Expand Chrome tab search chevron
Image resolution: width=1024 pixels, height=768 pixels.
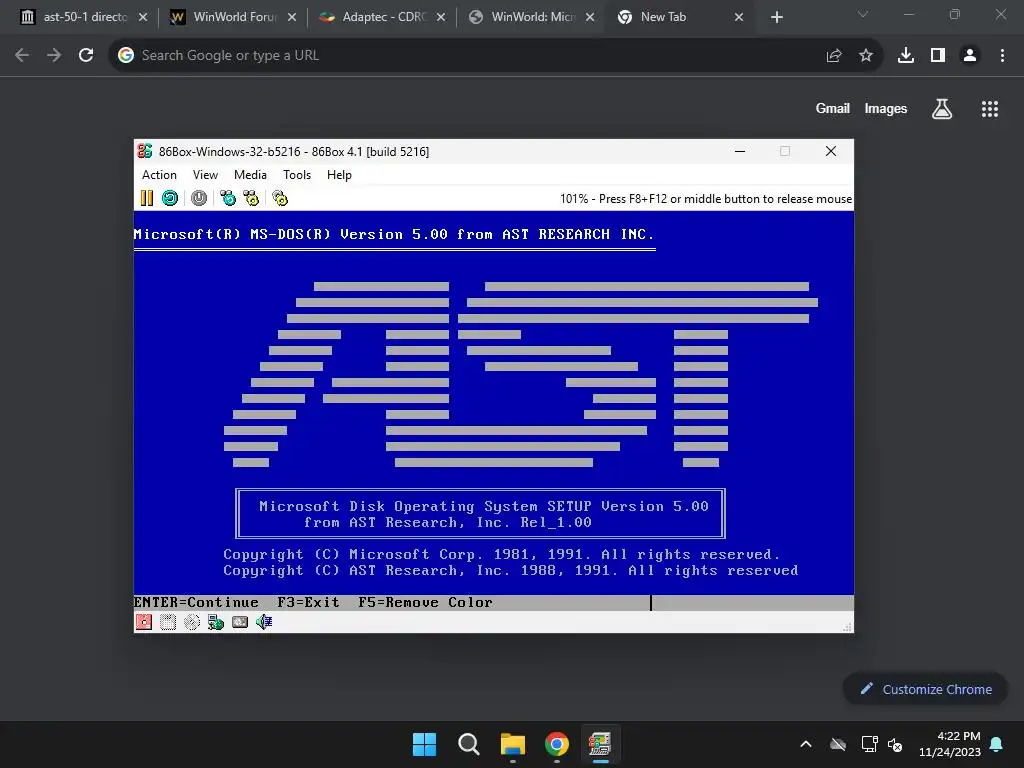pos(863,14)
